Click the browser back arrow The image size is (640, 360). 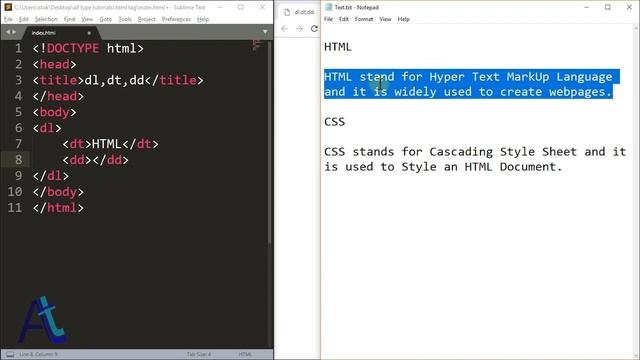(284, 29)
